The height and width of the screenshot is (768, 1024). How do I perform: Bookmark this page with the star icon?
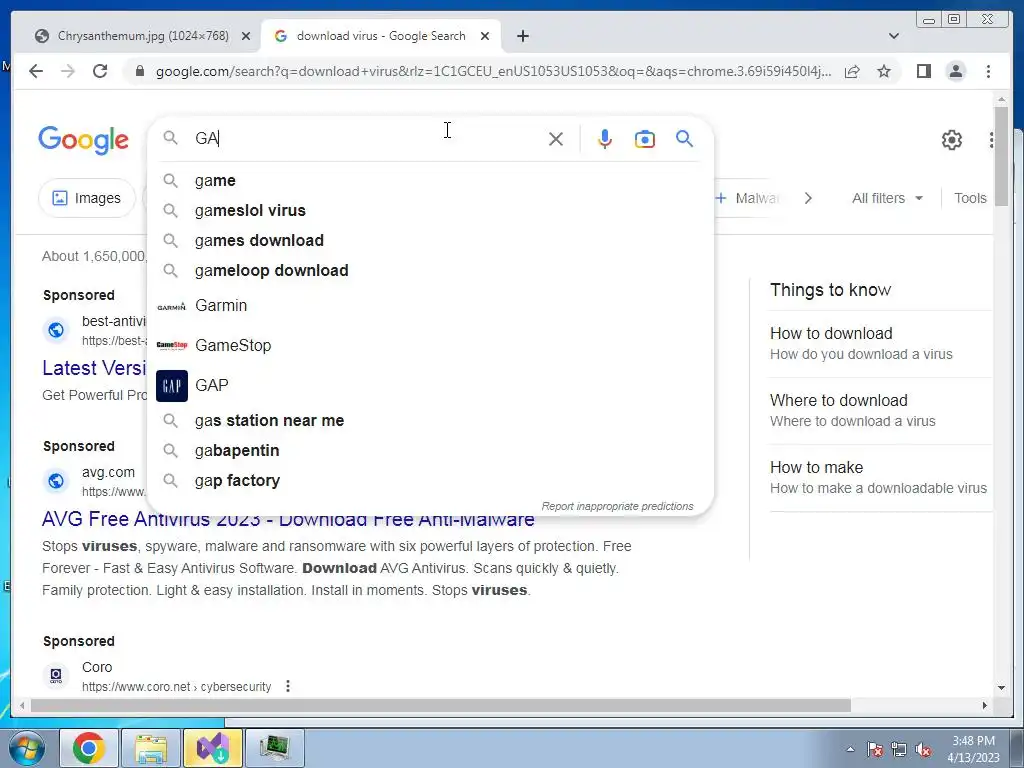[884, 71]
